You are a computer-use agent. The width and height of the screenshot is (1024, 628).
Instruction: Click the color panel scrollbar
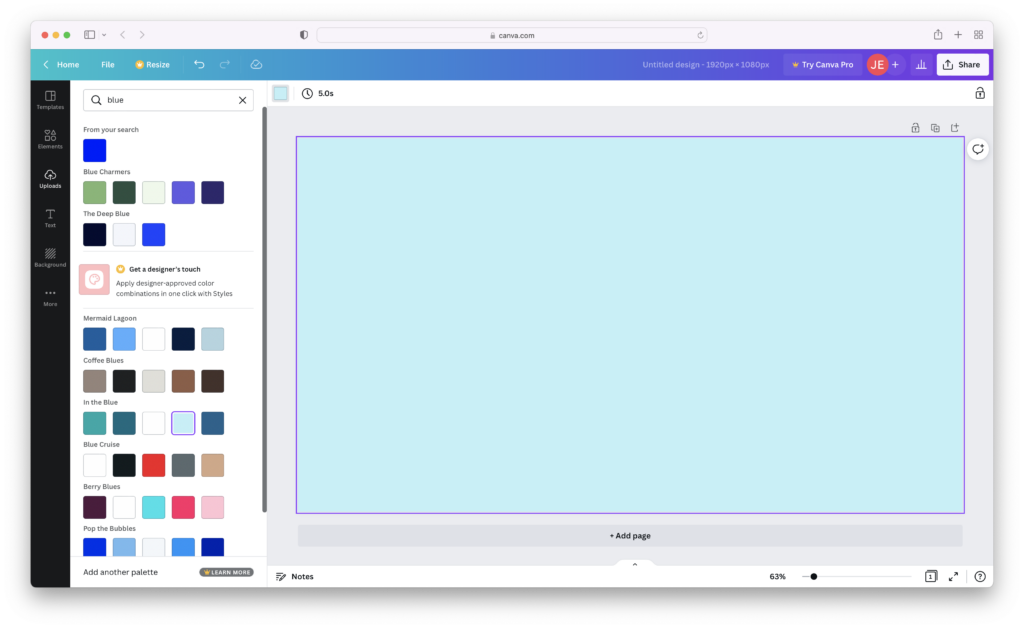coord(264,310)
